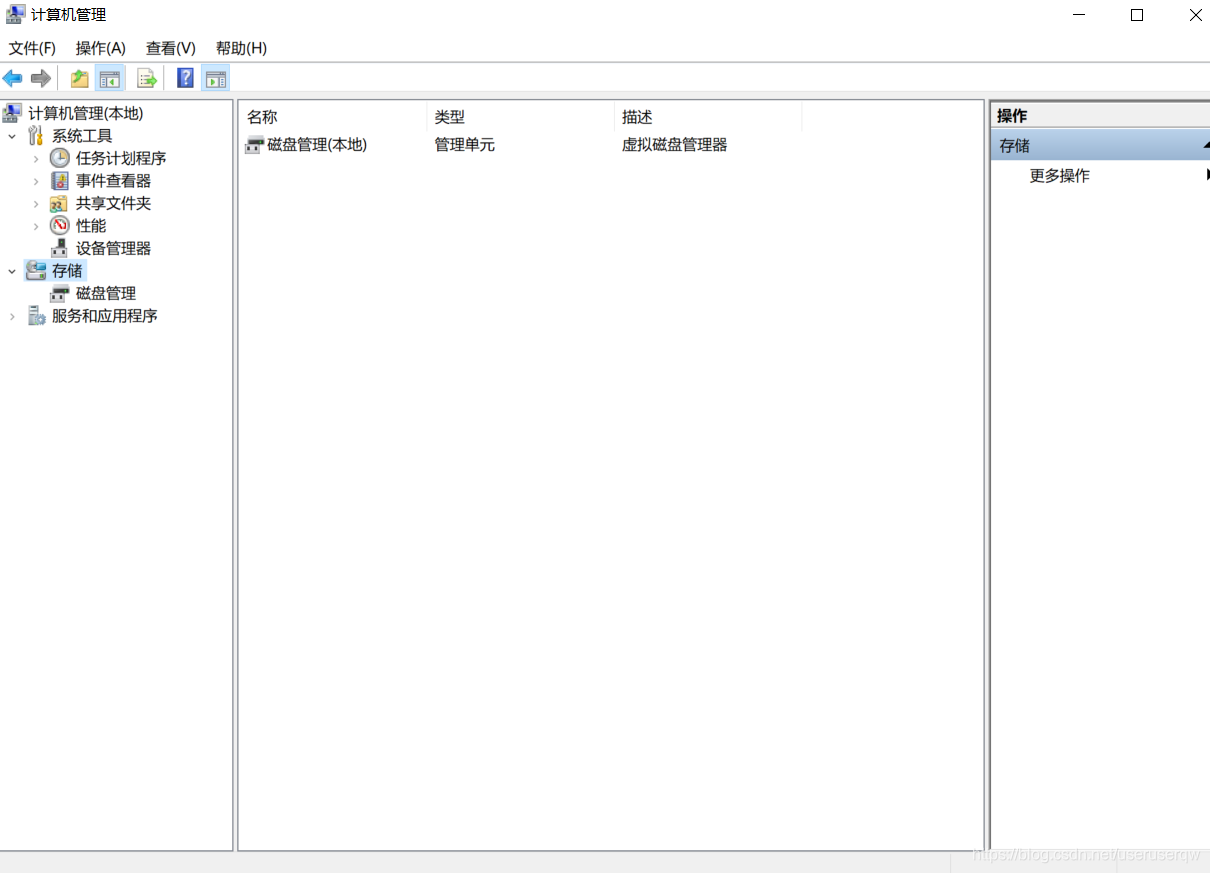The width and height of the screenshot is (1210, 873).
Task: Minimize the 计算机管理 window
Action: (1079, 15)
